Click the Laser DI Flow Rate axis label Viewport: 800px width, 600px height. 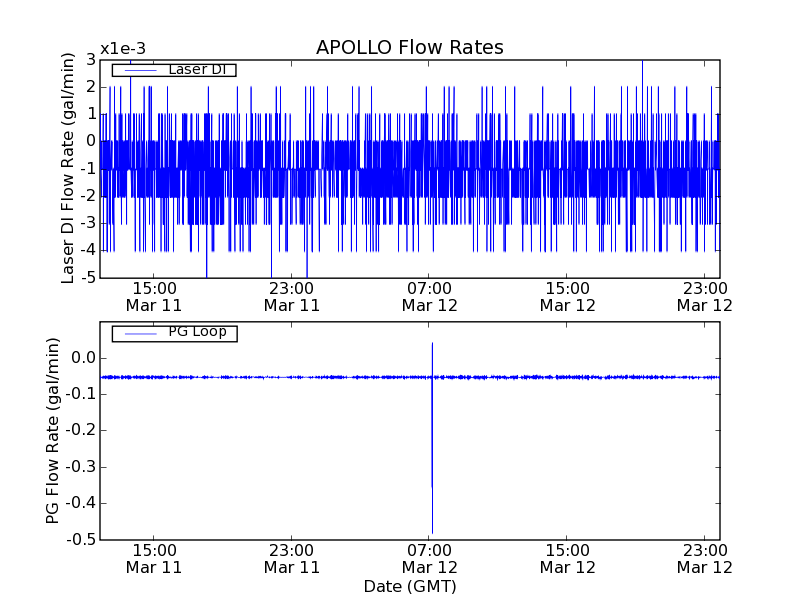pos(67,168)
